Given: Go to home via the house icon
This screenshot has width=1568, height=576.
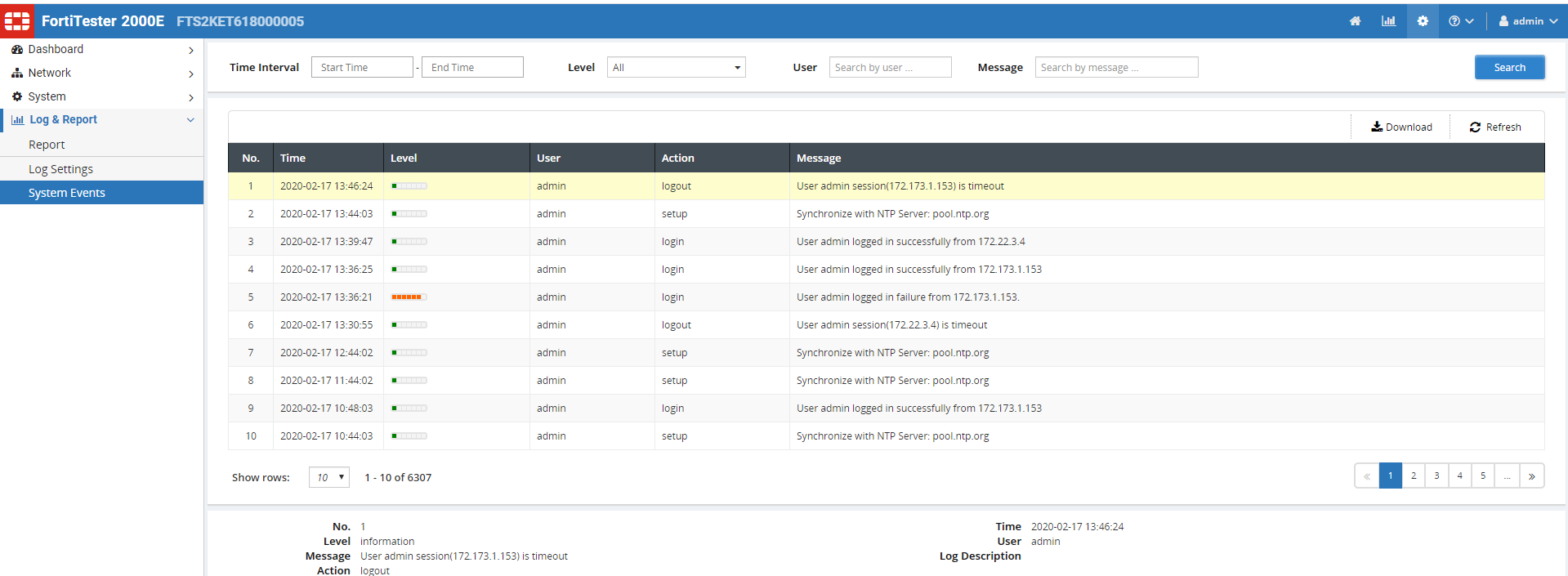Looking at the screenshot, I should [x=1355, y=21].
